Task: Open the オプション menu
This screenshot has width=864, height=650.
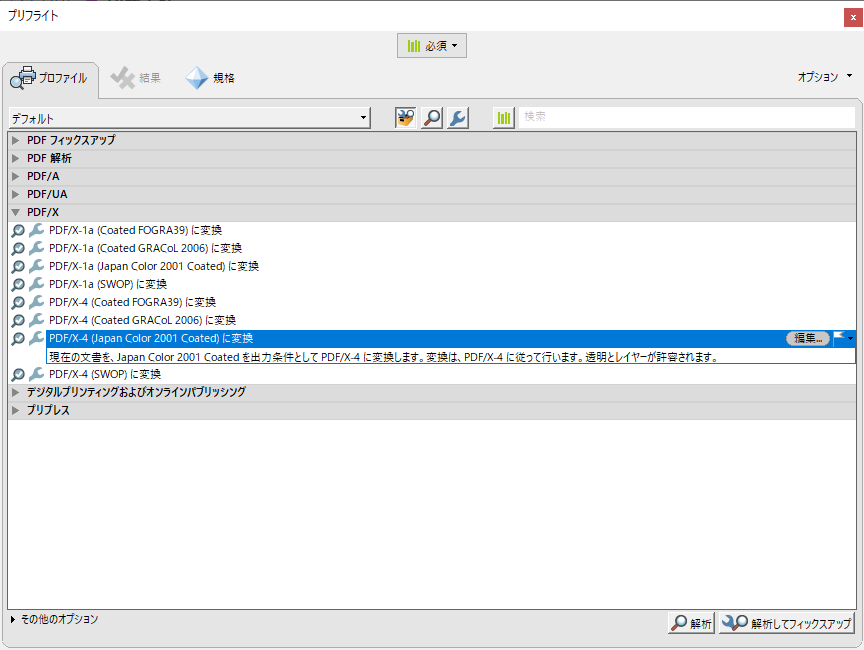Action: pyautogui.click(x=824, y=76)
